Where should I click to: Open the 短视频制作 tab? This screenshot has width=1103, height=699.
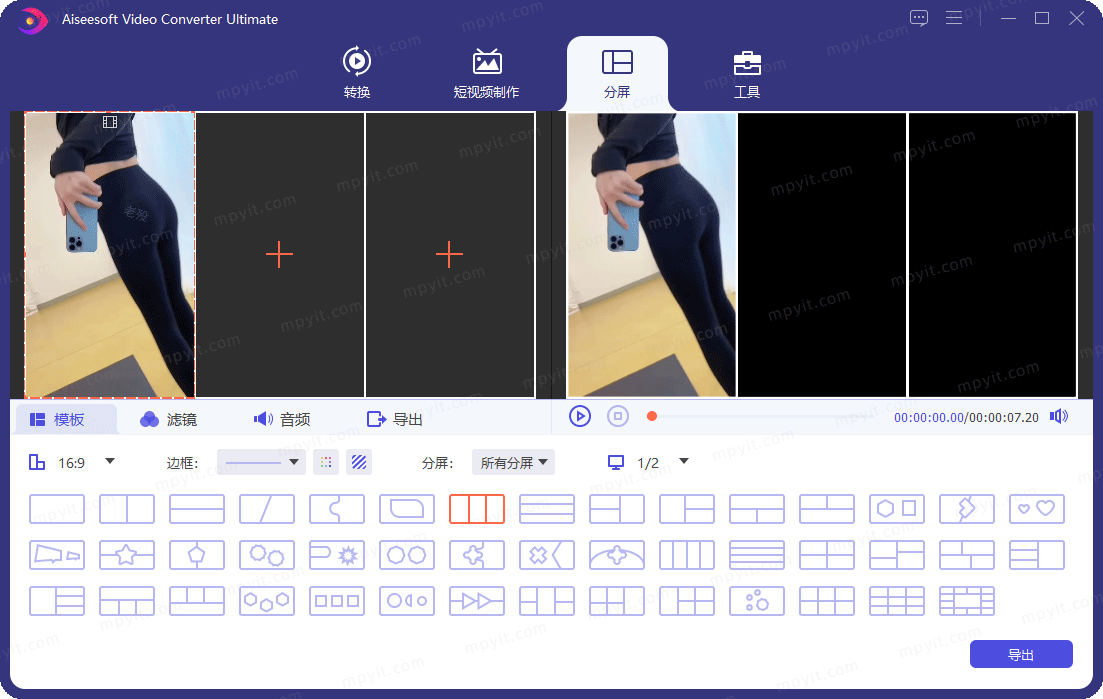[x=487, y=72]
